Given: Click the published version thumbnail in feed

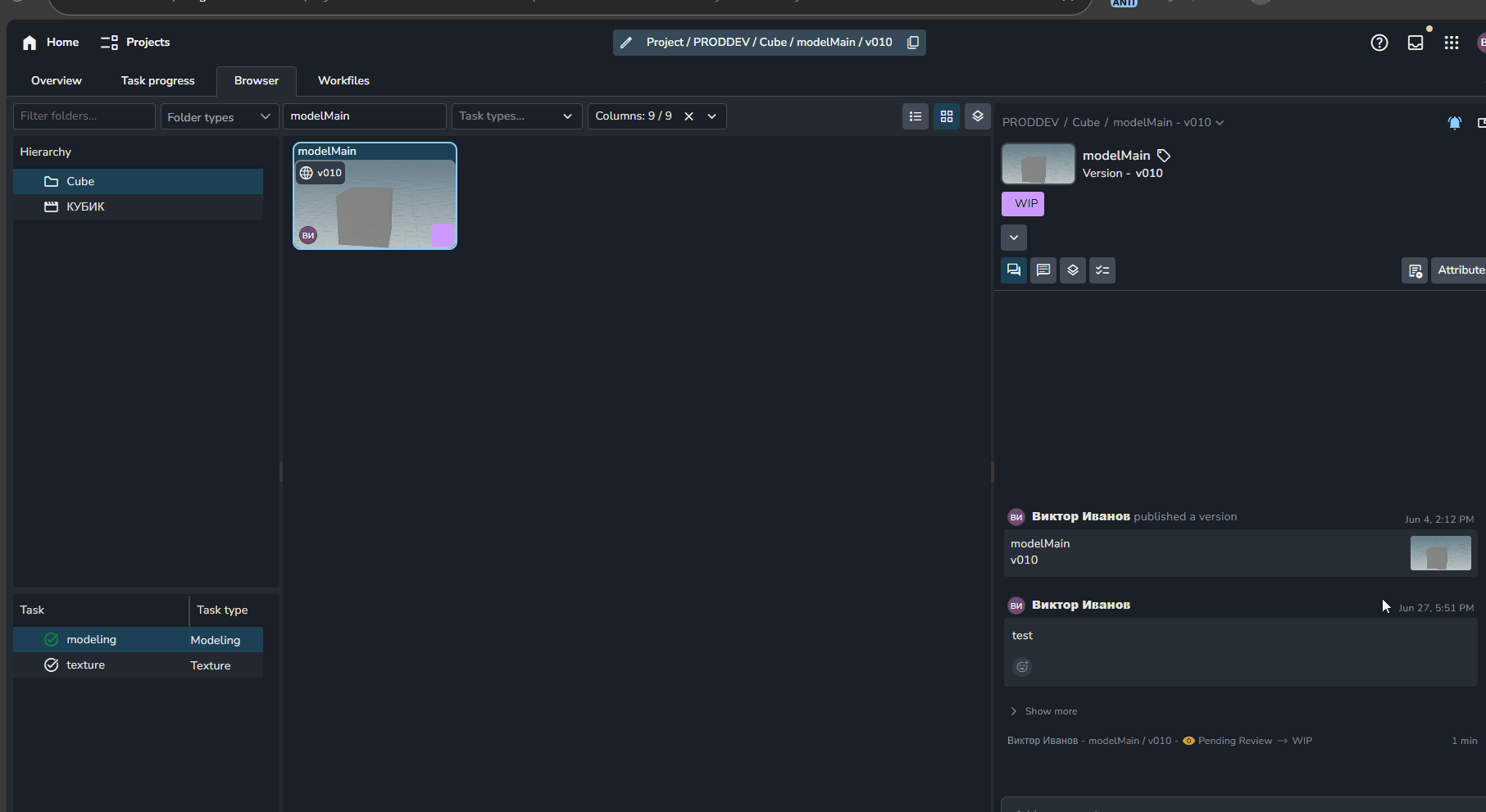Looking at the screenshot, I should coord(1440,553).
